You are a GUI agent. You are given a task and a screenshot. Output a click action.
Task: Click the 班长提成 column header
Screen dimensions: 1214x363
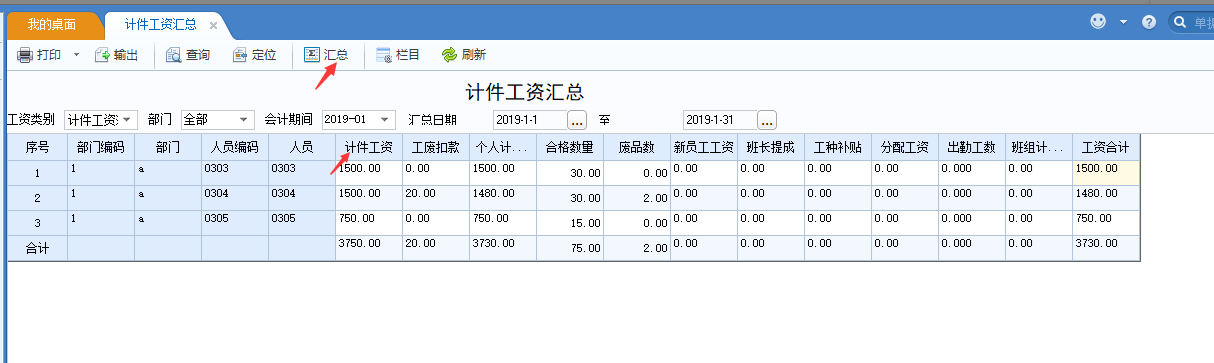771,147
